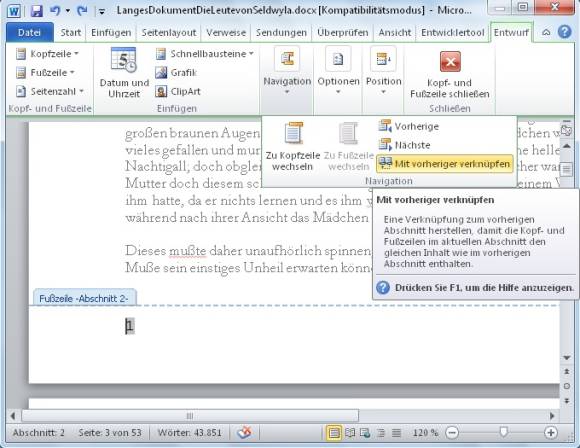Image resolution: width=580 pixels, height=448 pixels.
Task: Open the Datei menu tab
Action: tap(29, 33)
